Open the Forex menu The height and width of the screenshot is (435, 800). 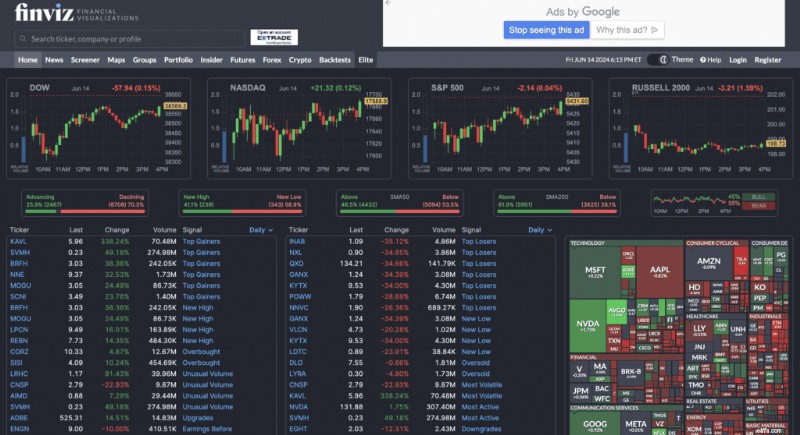tap(272, 60)
